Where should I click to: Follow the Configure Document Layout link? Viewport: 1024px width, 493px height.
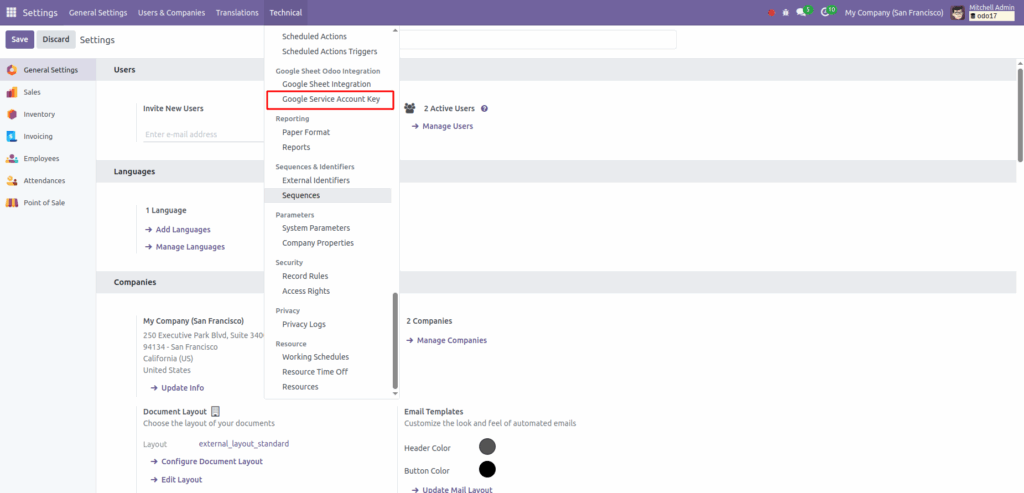coord(206,462)
